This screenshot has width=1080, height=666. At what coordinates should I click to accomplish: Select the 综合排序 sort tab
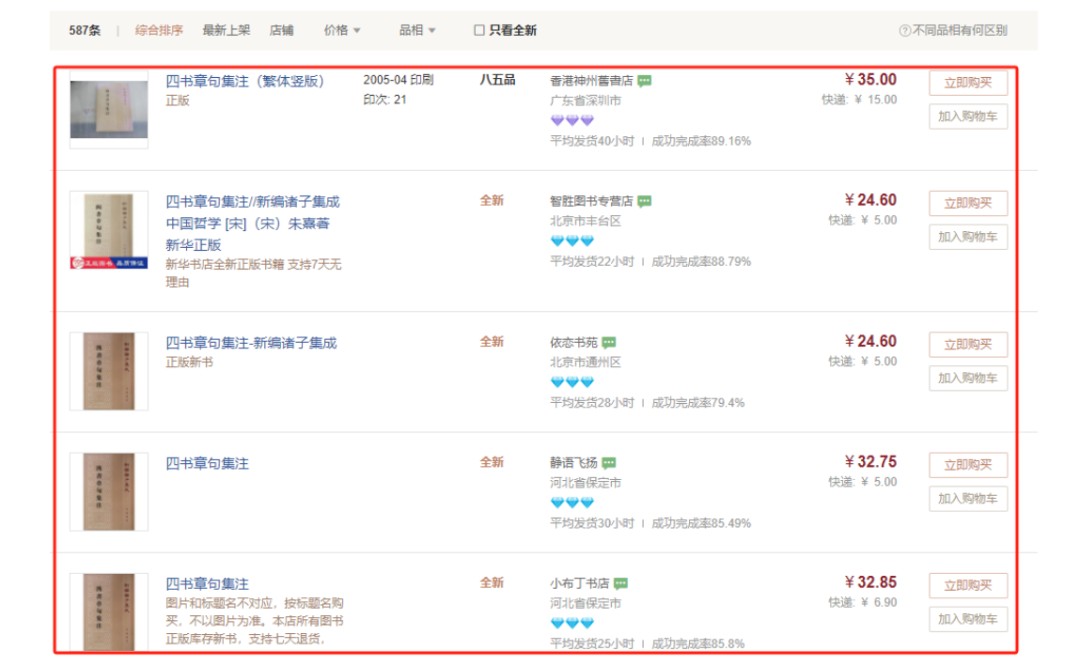(x=159, y=30)
